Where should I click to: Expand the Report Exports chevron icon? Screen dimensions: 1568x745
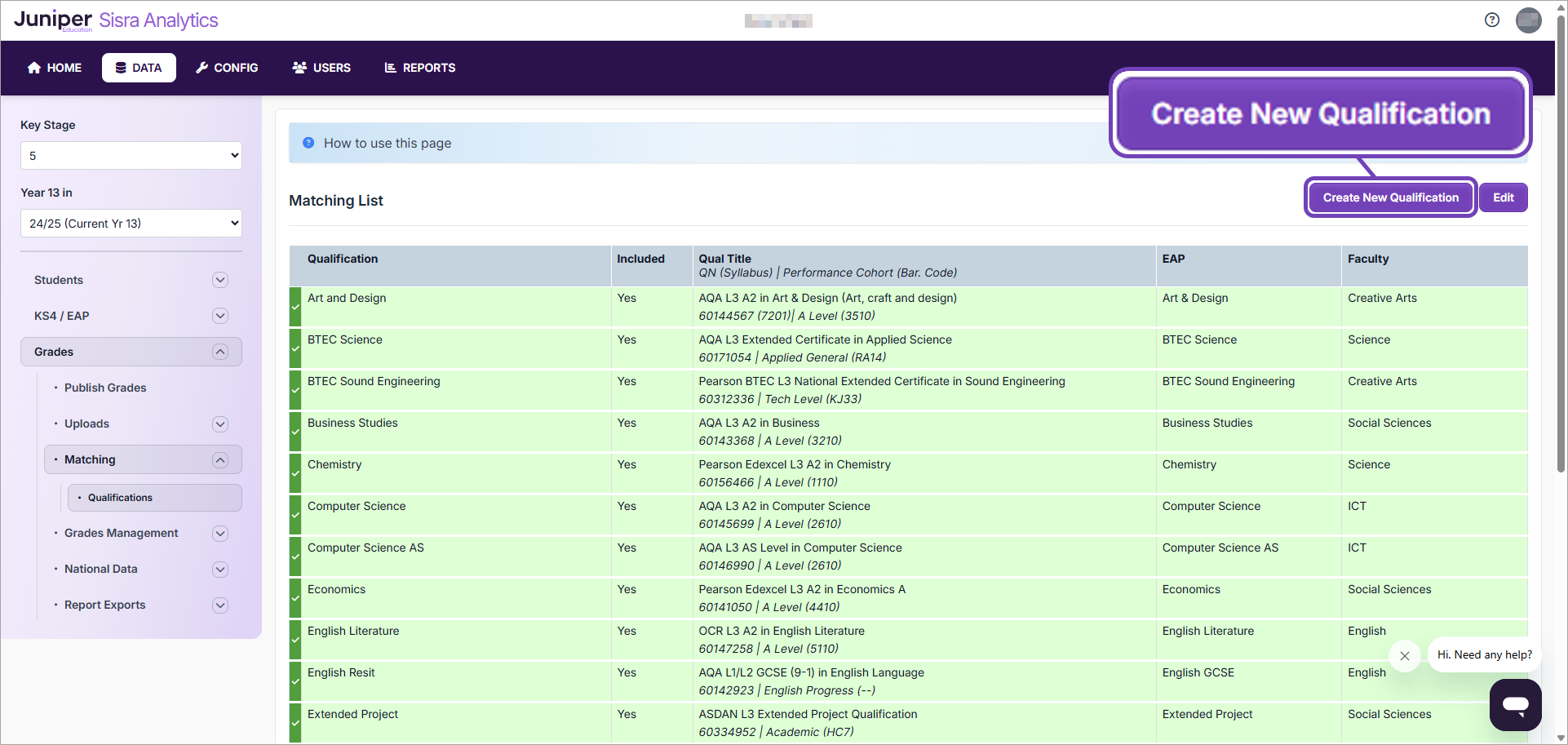[219, 605]
